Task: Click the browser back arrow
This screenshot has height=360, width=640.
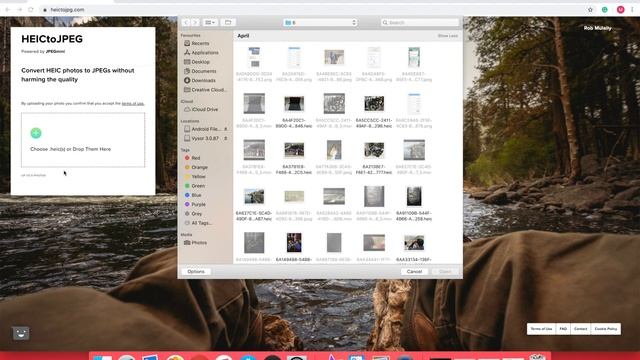Action: [8, 9]
